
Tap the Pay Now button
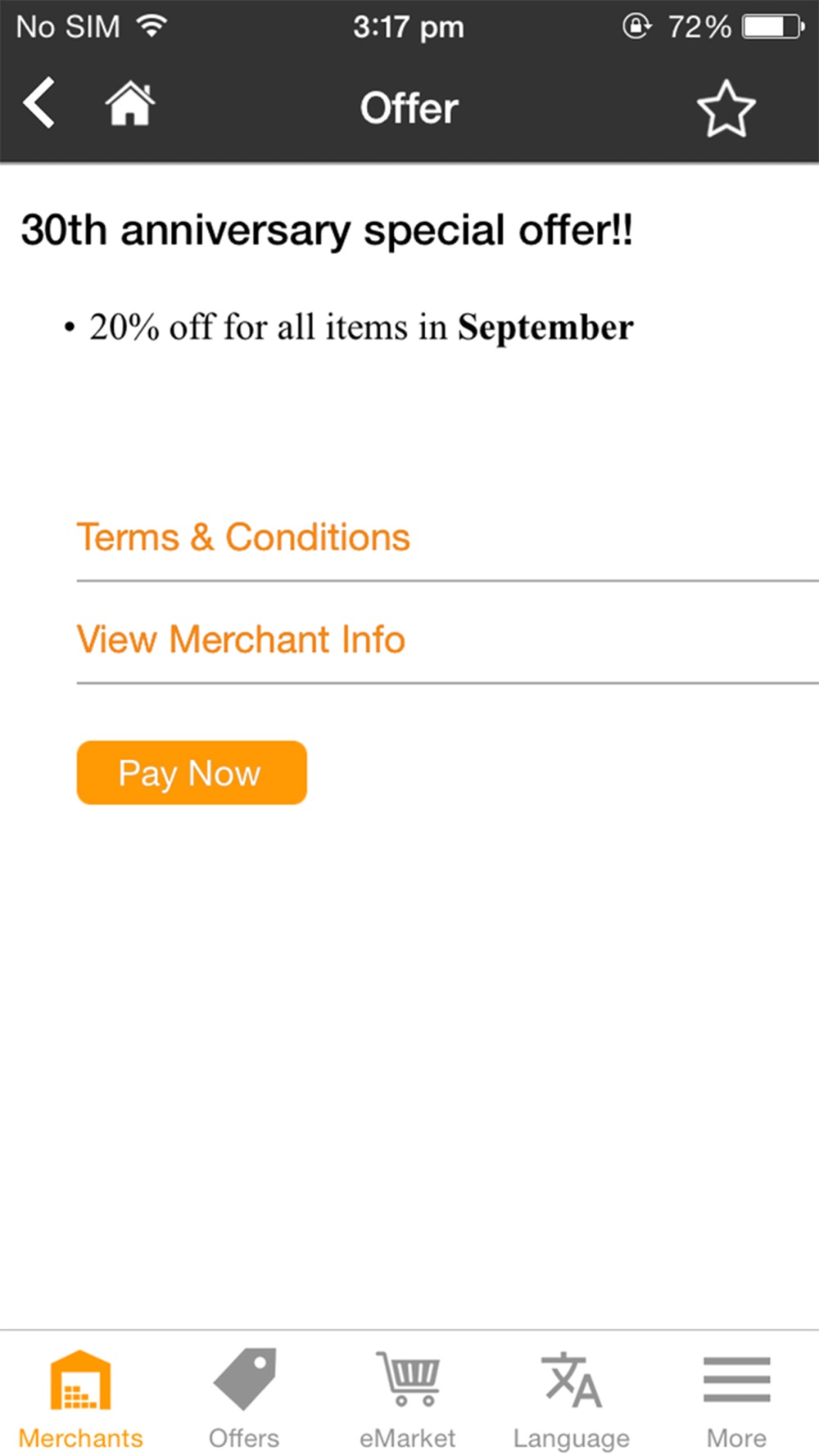coord(192,772)
